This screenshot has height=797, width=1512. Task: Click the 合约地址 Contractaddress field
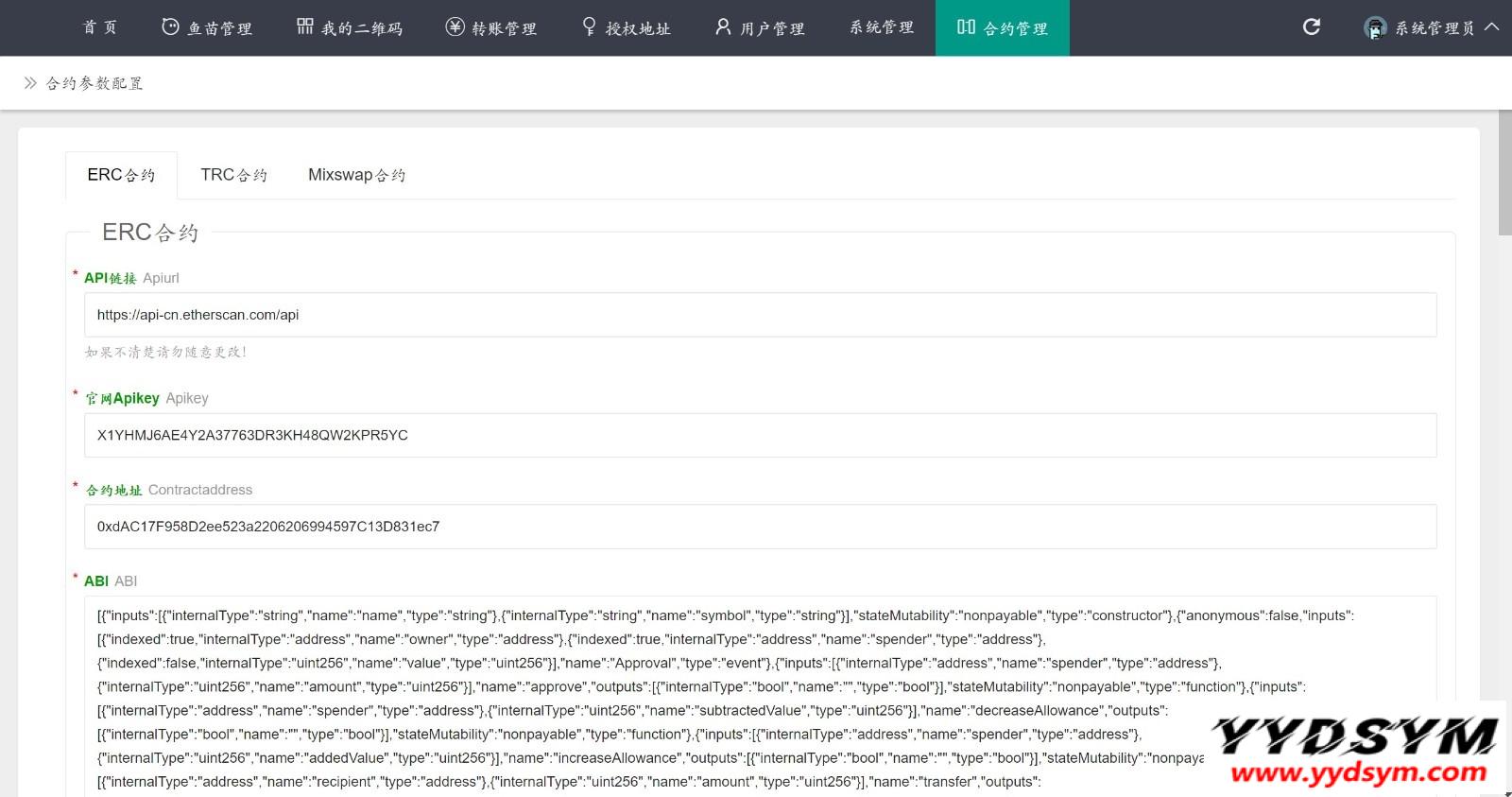pos(760,527)
